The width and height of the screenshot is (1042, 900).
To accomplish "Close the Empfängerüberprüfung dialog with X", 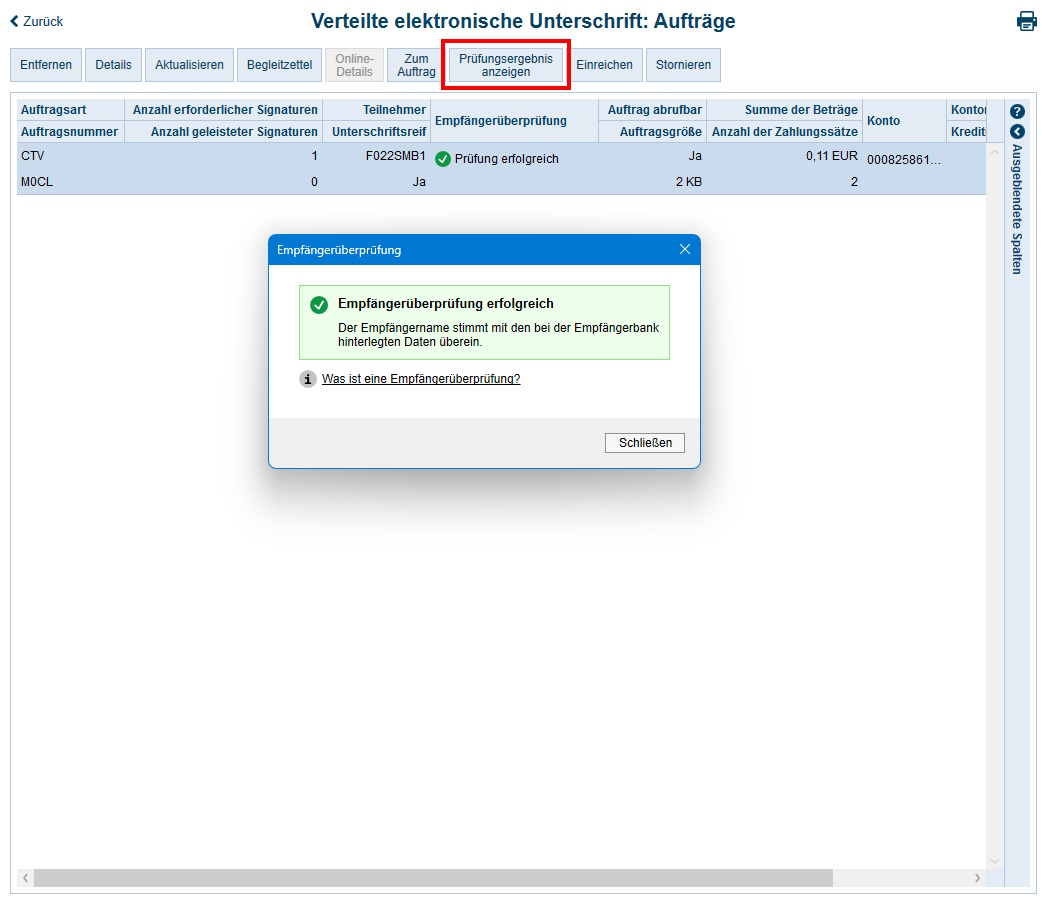I will [x=684, y=249].
